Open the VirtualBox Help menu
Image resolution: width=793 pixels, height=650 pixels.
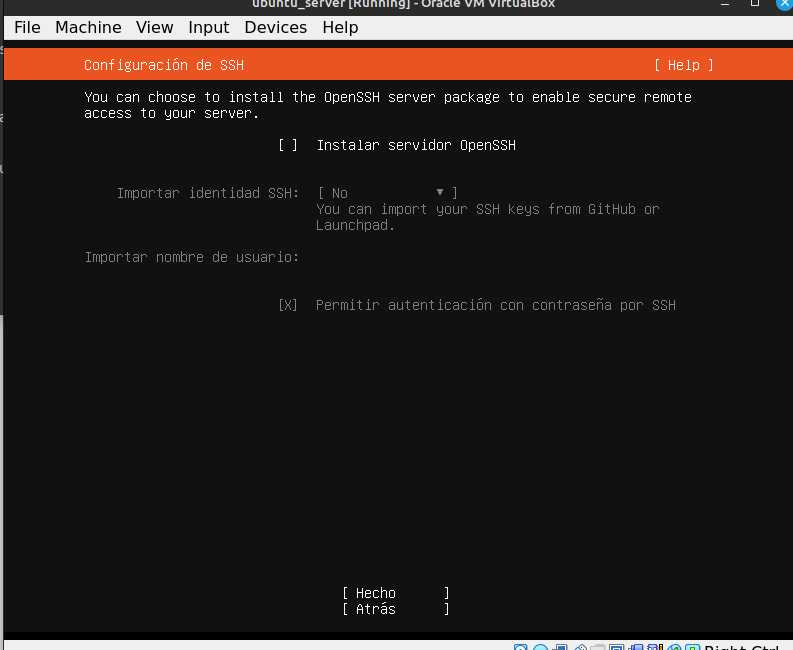[340, 27]
